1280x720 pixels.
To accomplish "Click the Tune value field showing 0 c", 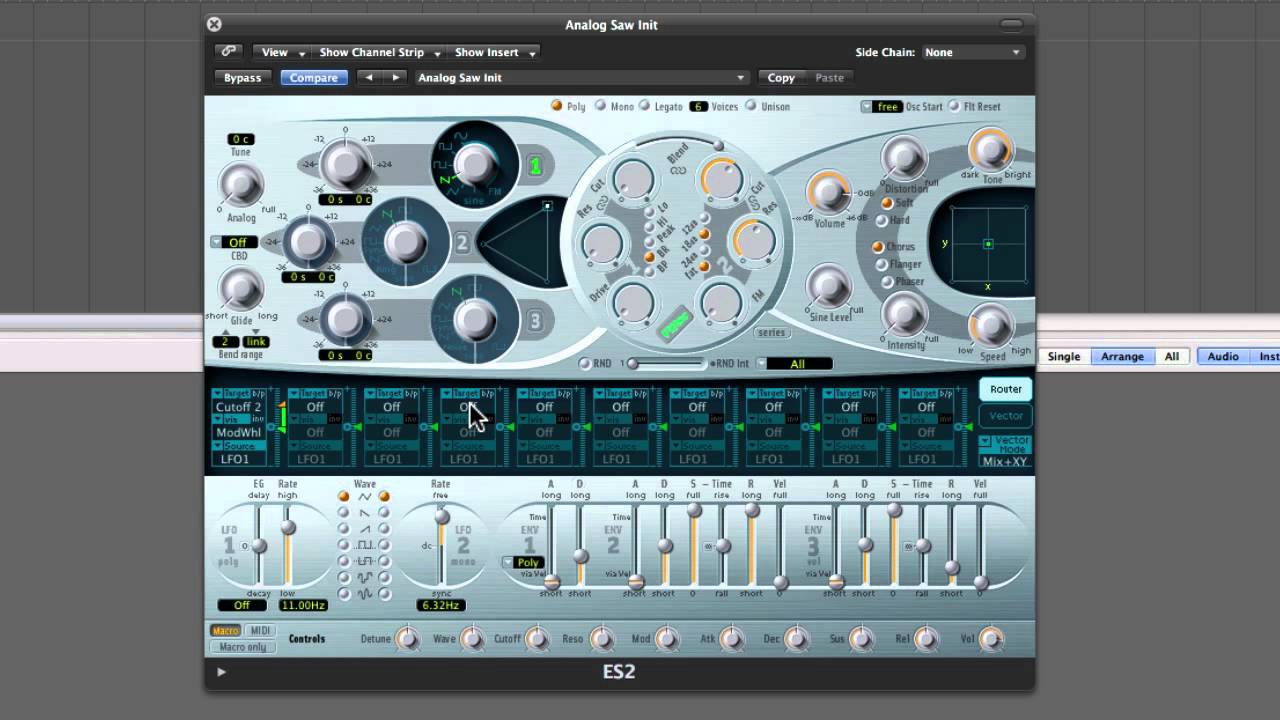I will [241, 139].
